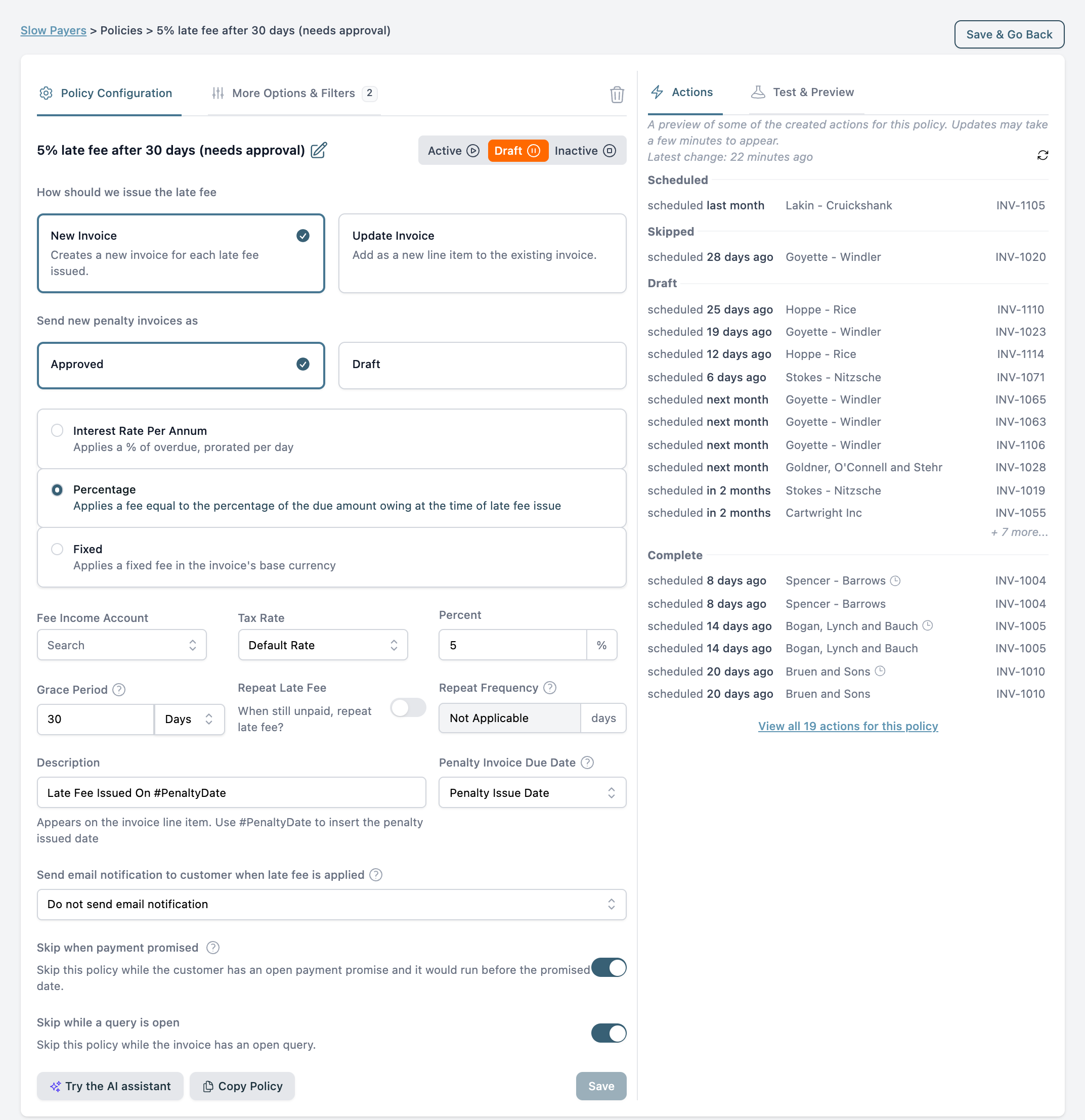This screenshot has height=1120, width=1085.
Task: Click the Copy Policy button
Action: pyautogui.click(x=242, y=1086)
